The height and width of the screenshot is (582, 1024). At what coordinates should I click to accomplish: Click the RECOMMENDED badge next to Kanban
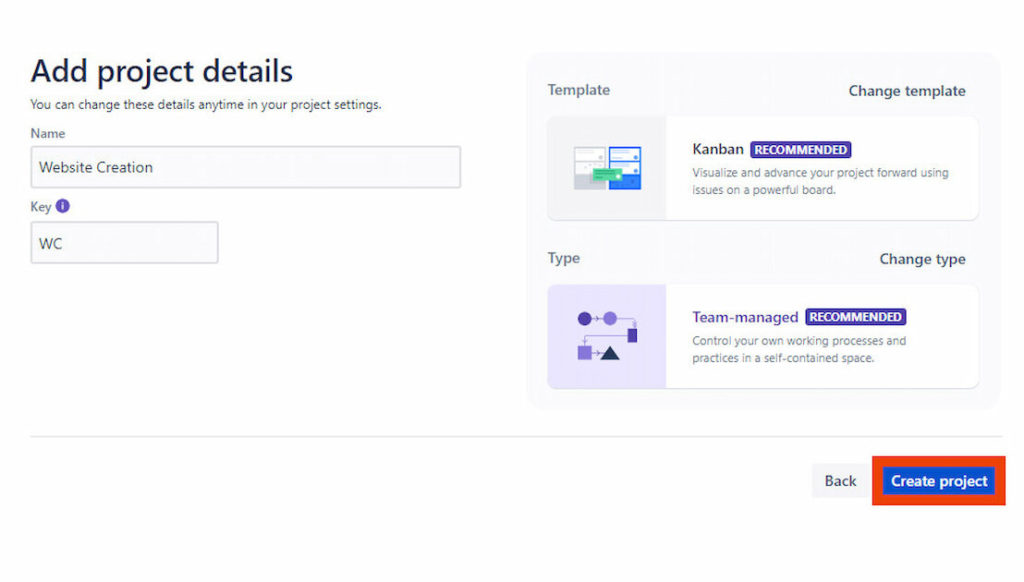[800, 149]
